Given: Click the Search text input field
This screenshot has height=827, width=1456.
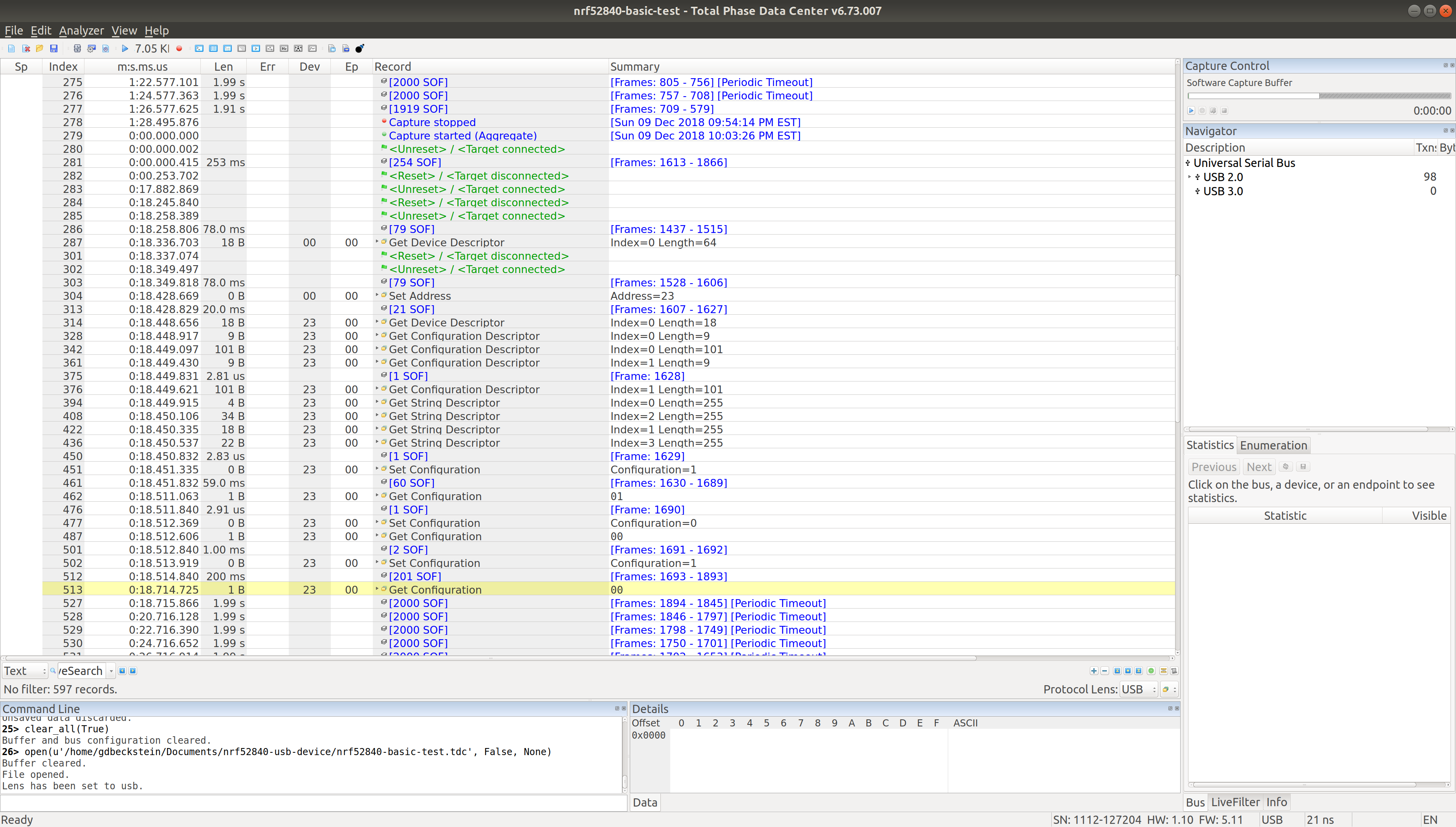Looking at the screenshot, I should pyautogui.click(x=82, y=671).
